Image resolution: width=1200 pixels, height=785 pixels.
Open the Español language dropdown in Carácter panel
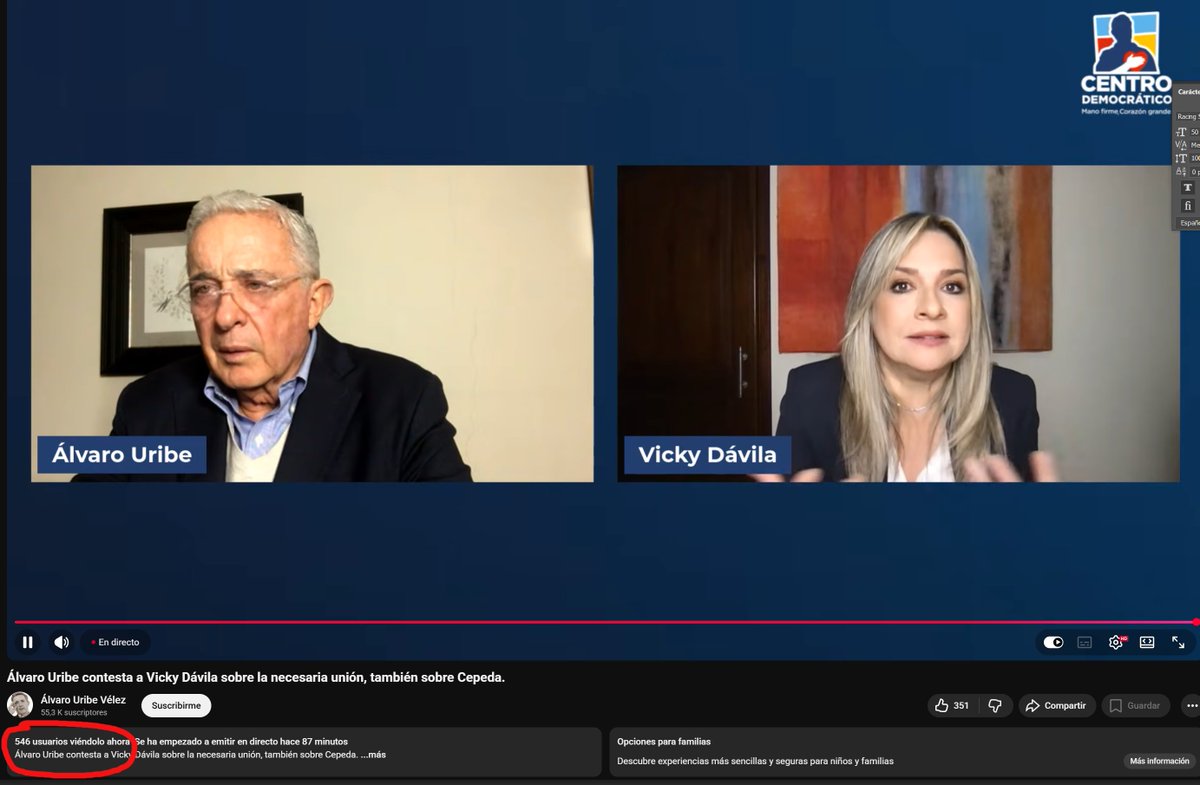click(x=1189, y=223)
